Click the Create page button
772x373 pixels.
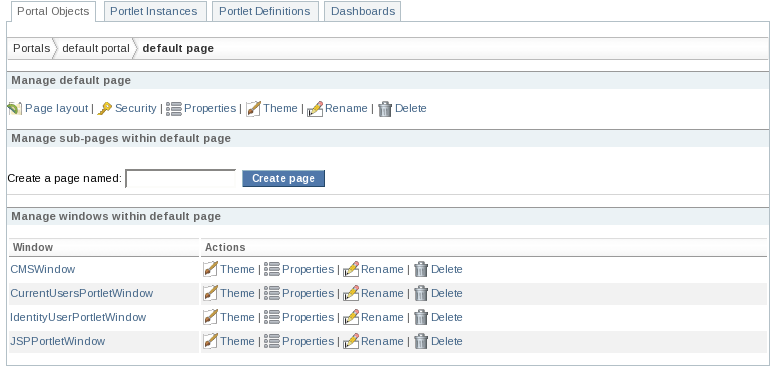pos(284,178)
